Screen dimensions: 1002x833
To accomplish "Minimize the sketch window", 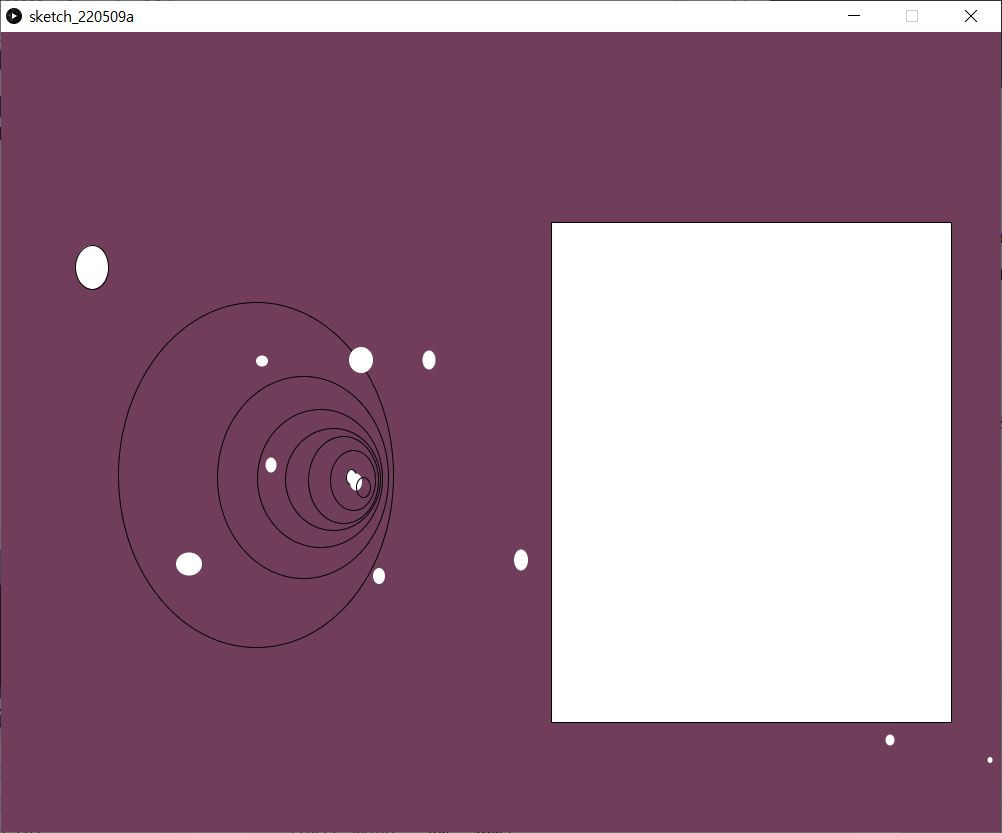I will [854, 16].
